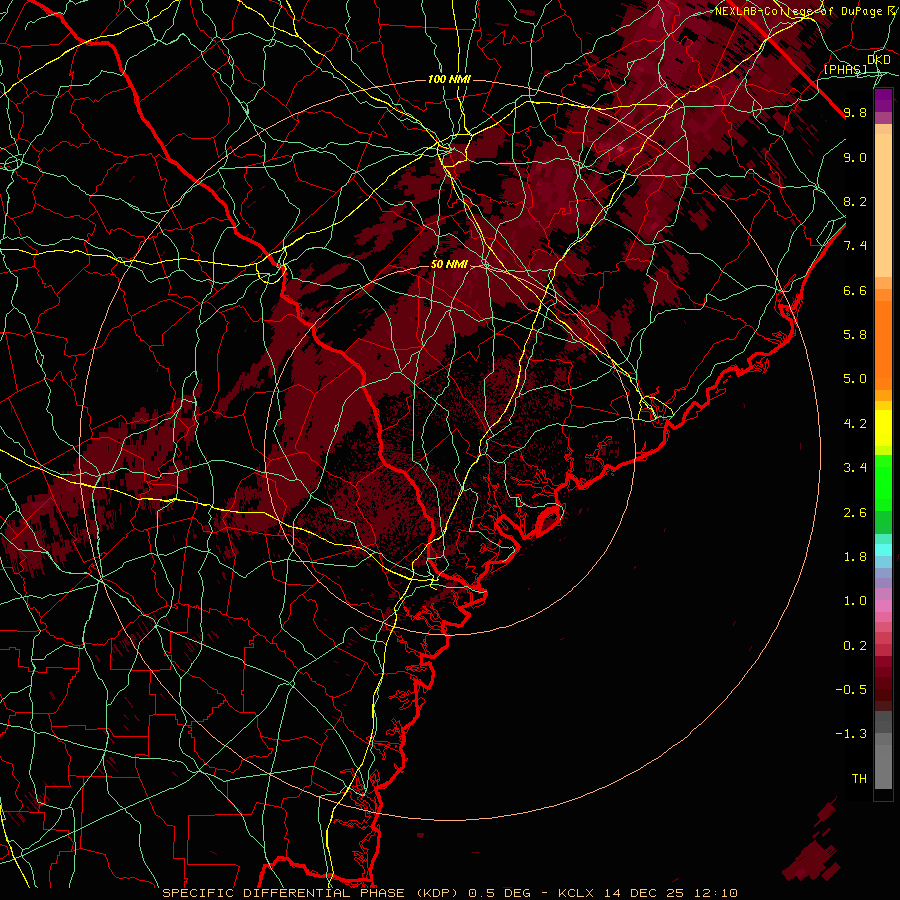Image resolution: width=900 pixels, height=900 pixels.
Task: Click the 0.2 value on the scale
Action: pyautogui.click(x=855, y=646)
